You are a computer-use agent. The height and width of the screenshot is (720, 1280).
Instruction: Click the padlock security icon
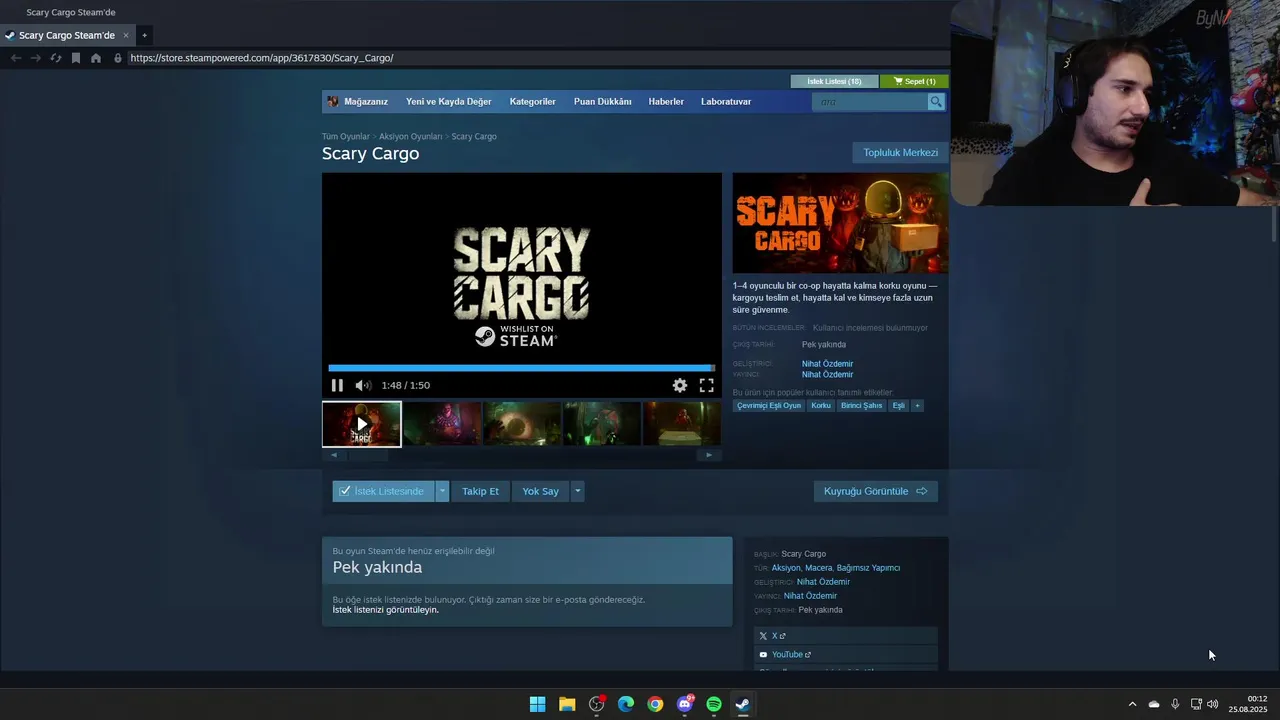pos(118,58)
